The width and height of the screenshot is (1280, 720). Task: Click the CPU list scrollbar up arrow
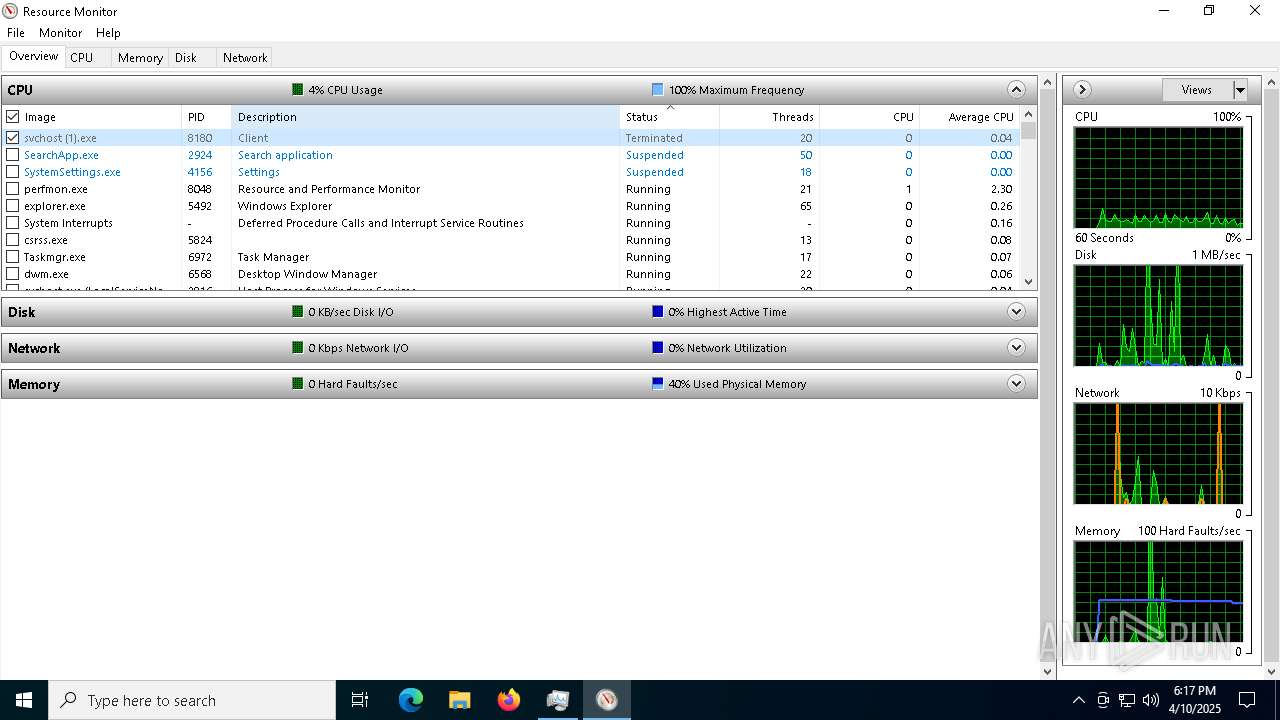1028,114
